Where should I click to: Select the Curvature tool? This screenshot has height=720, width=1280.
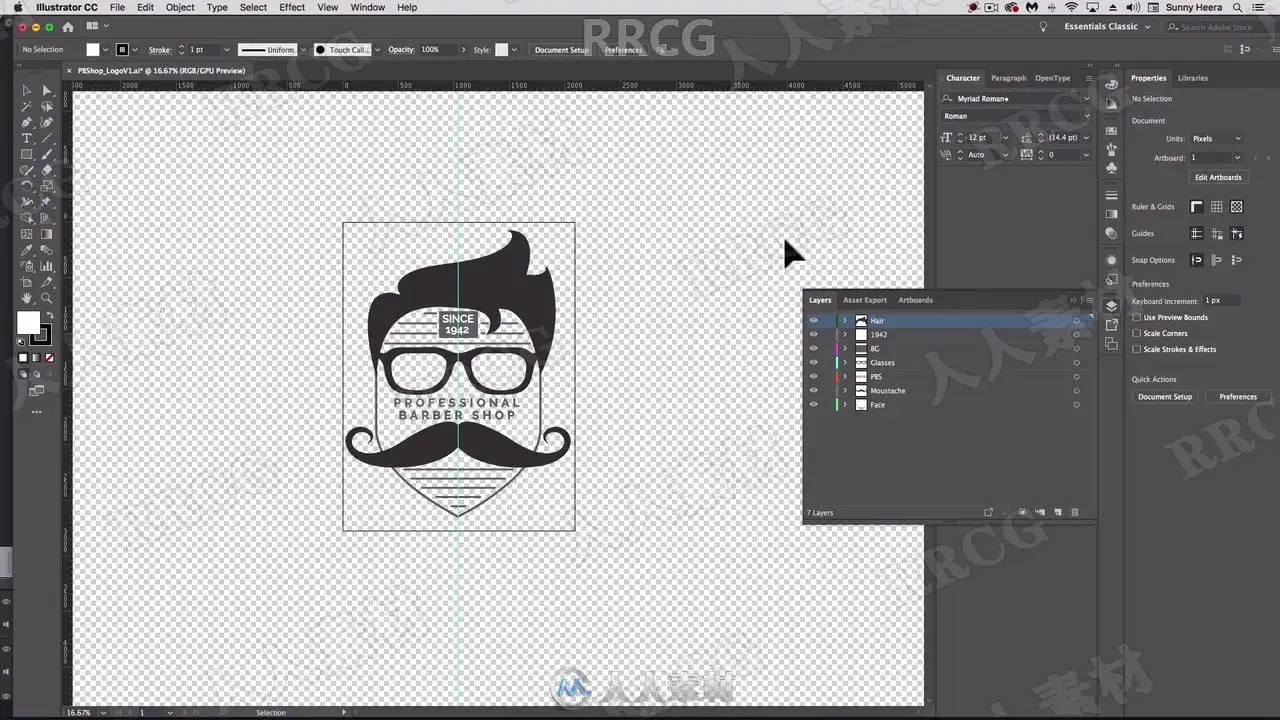46,122
